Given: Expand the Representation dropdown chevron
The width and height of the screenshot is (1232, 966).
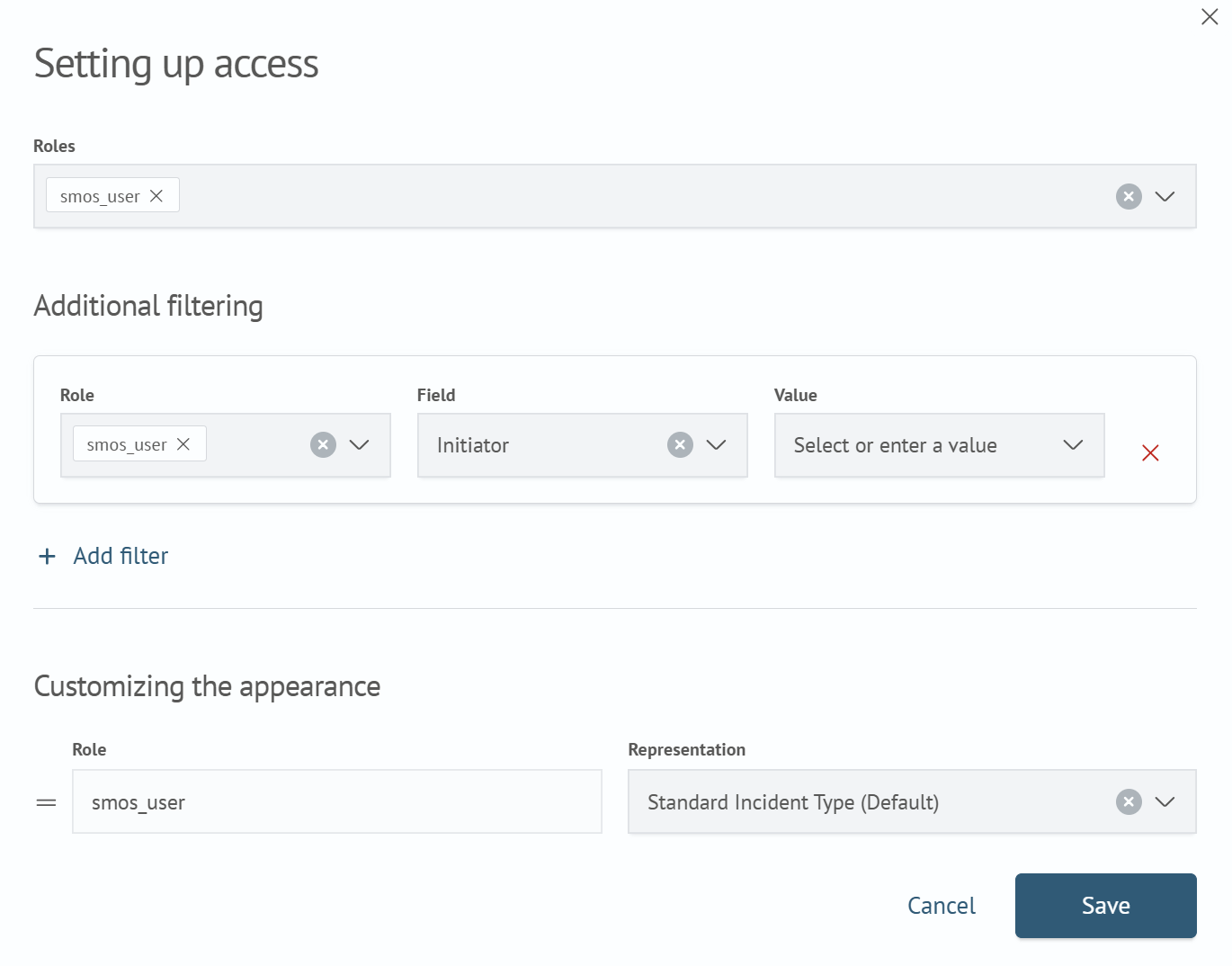Looking at the screenshot, I should tap(1165, 801).
